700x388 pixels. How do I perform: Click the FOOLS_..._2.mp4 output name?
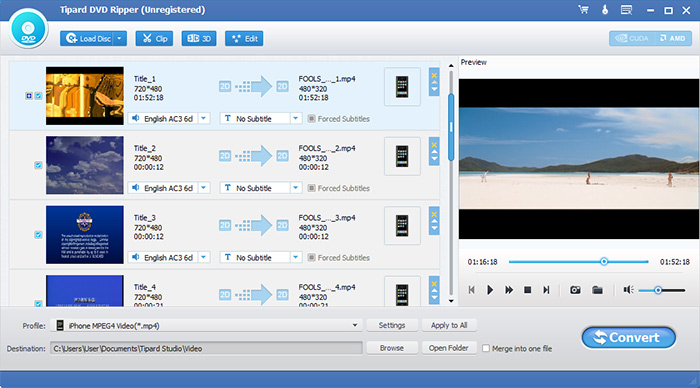tap(327, 148)
